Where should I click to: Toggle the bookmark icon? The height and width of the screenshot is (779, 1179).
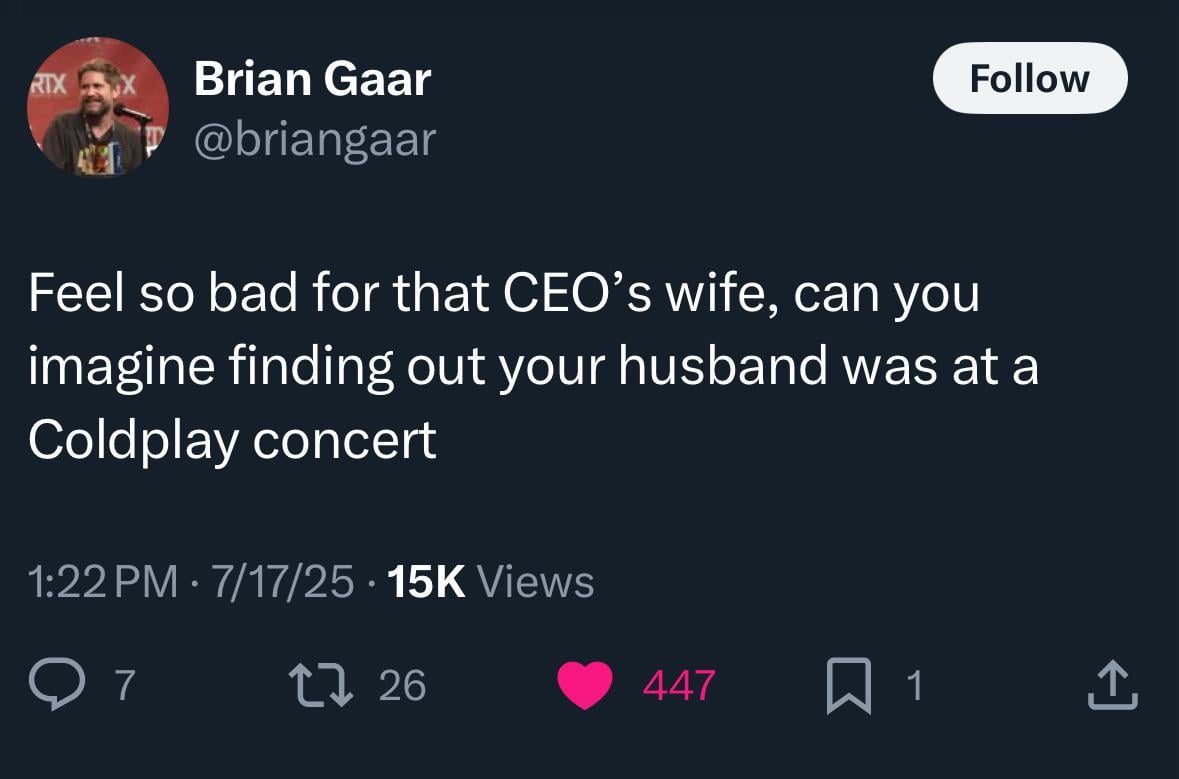click(x=849, y=685)
